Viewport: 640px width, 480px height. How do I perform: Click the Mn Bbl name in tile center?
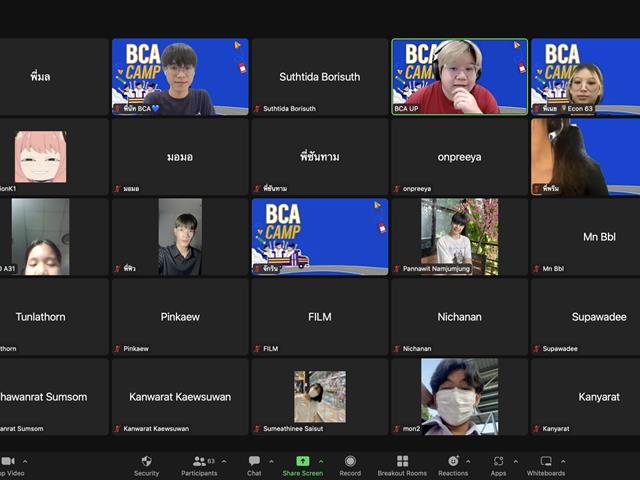pos(599,237)
